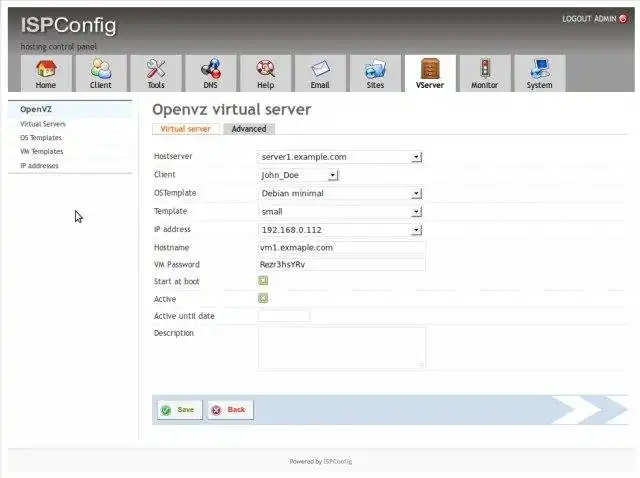
Task: Toggle the Start at boot checkbox
Action: (x=263, y=281)
